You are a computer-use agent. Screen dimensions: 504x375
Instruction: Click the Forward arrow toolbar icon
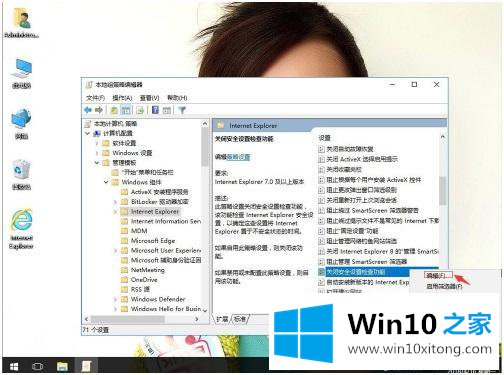point(99,110)
